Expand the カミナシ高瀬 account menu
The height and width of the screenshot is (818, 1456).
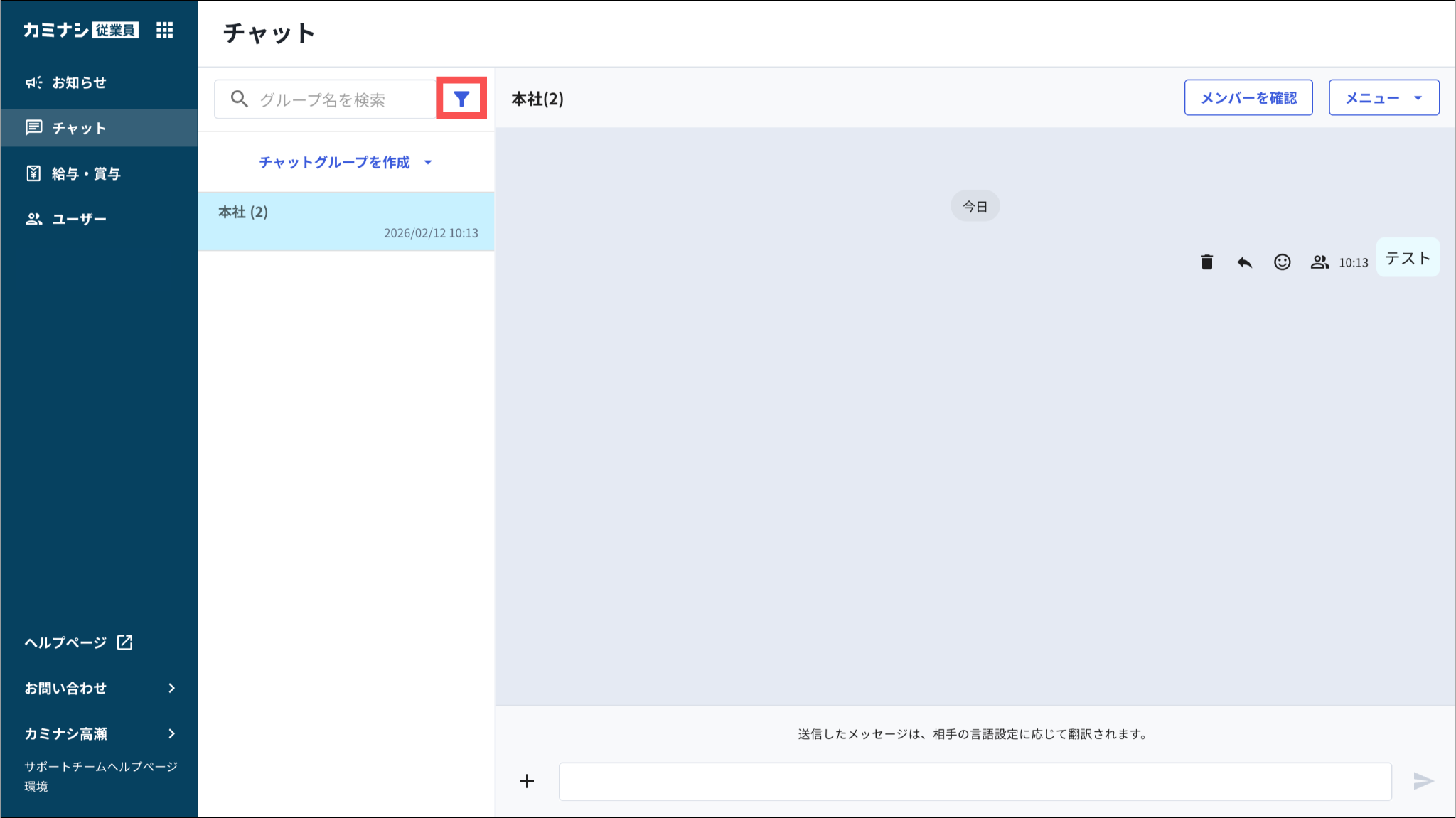click(100, 733)
